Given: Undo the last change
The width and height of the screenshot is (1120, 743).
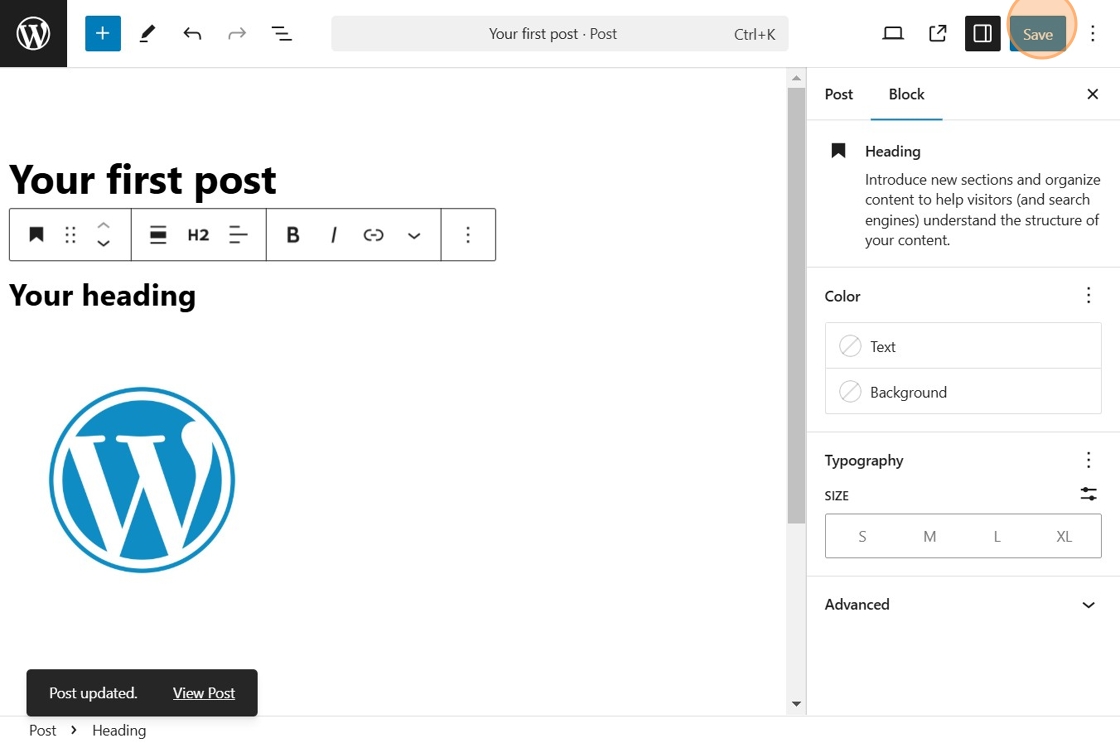Looking at the screenshot, I should pyautogui.click(x=192, y=34).
